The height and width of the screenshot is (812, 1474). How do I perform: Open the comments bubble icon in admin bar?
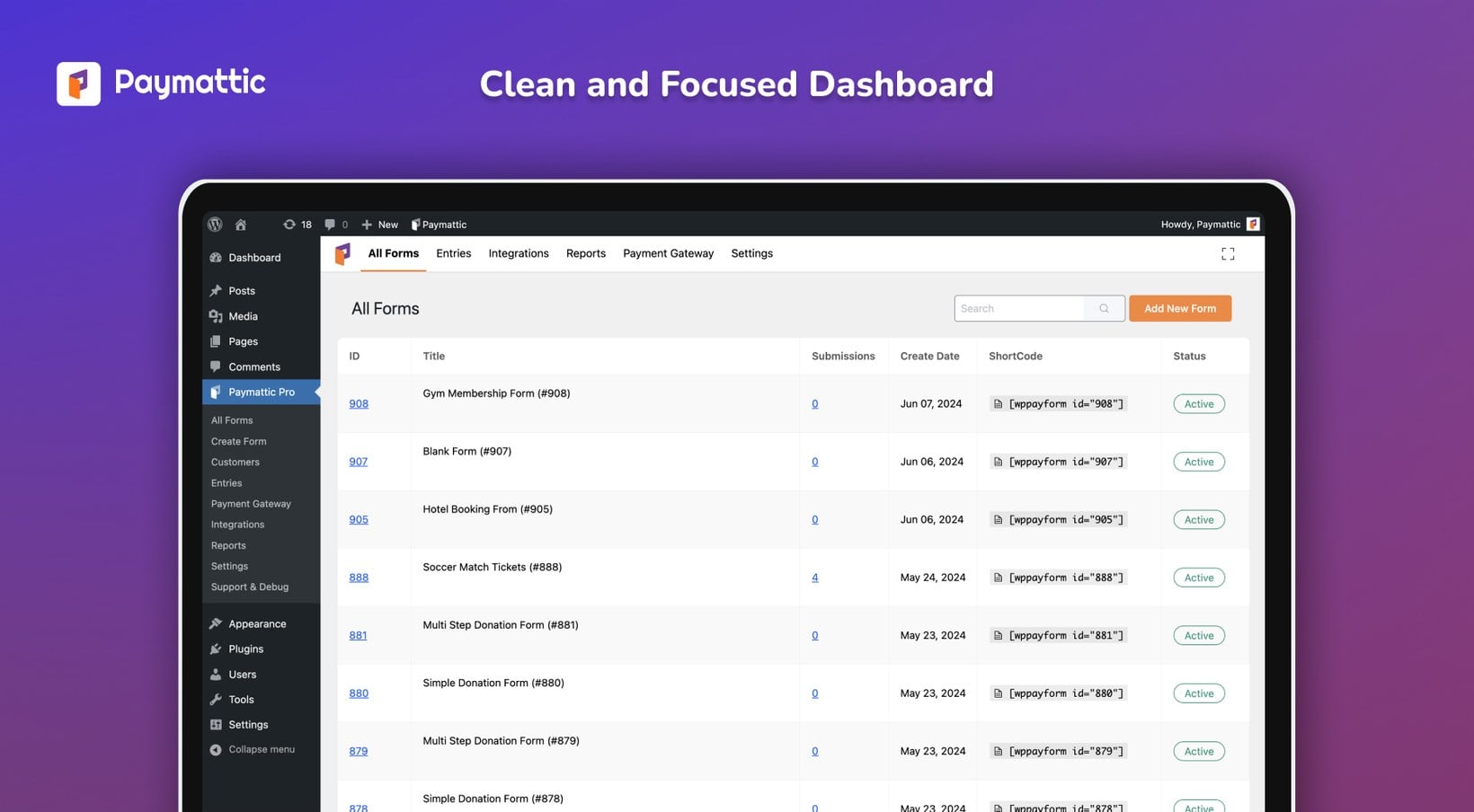click(x=336, y=225)
